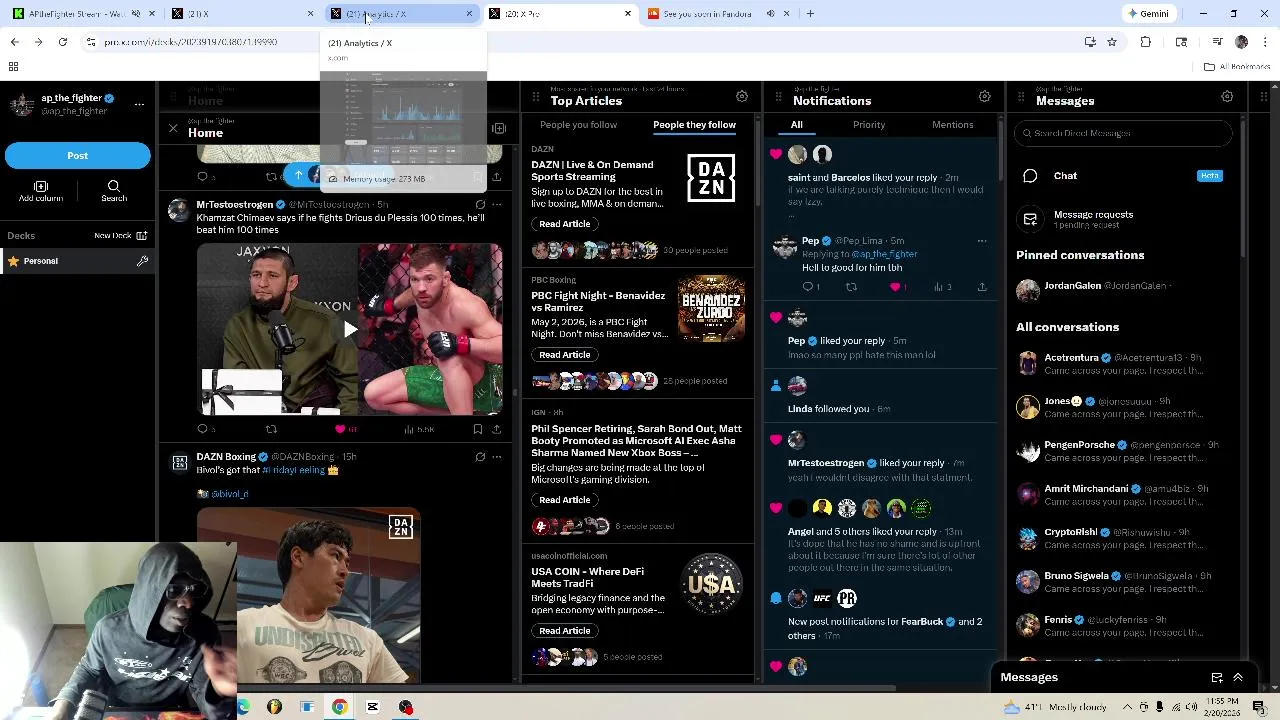Screen dimensions: 1280x720
Task: Open Message requests
Action: (x=1125, y=219)
